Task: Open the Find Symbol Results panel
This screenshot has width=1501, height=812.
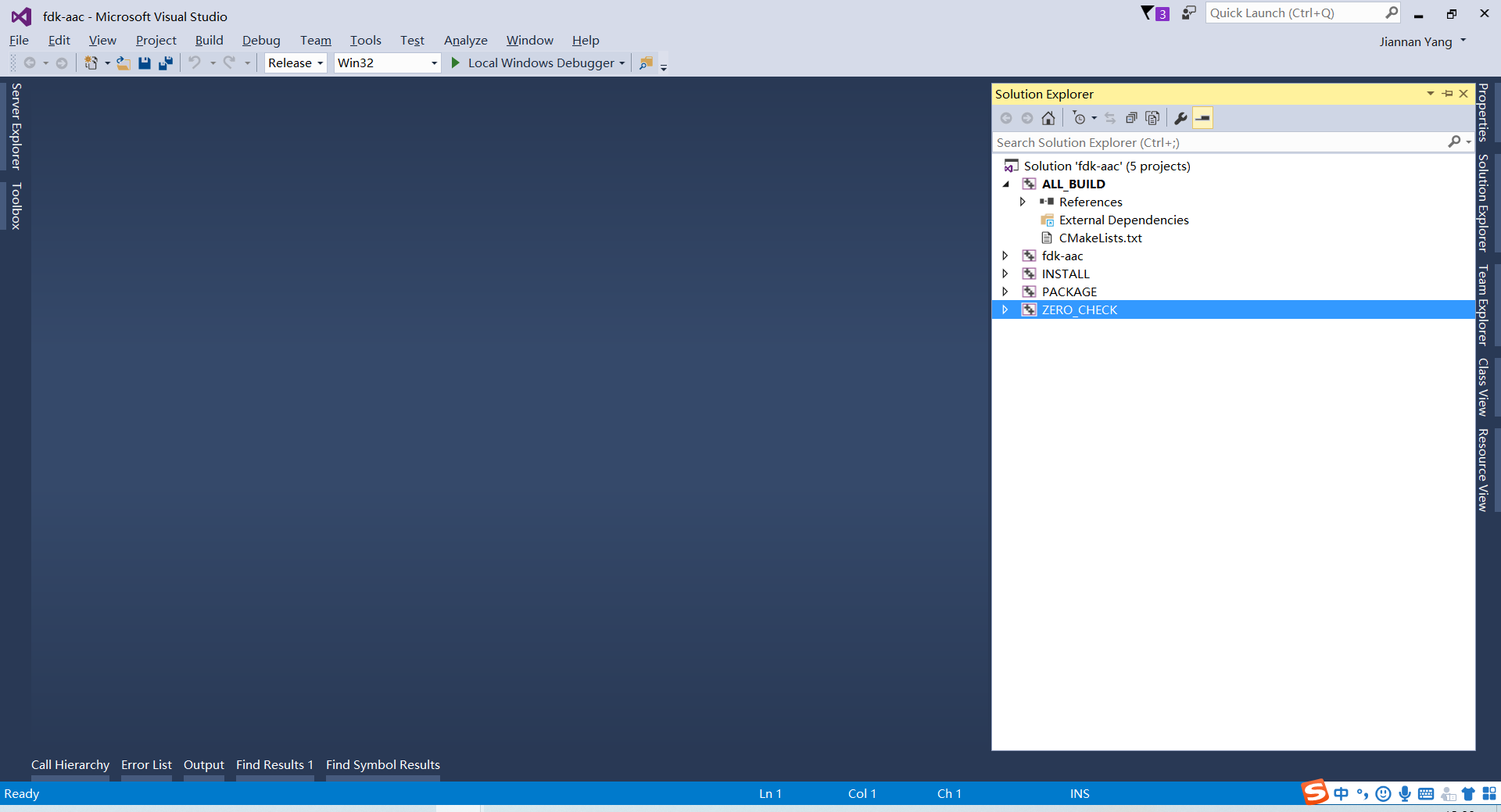Action: [382, 765]
